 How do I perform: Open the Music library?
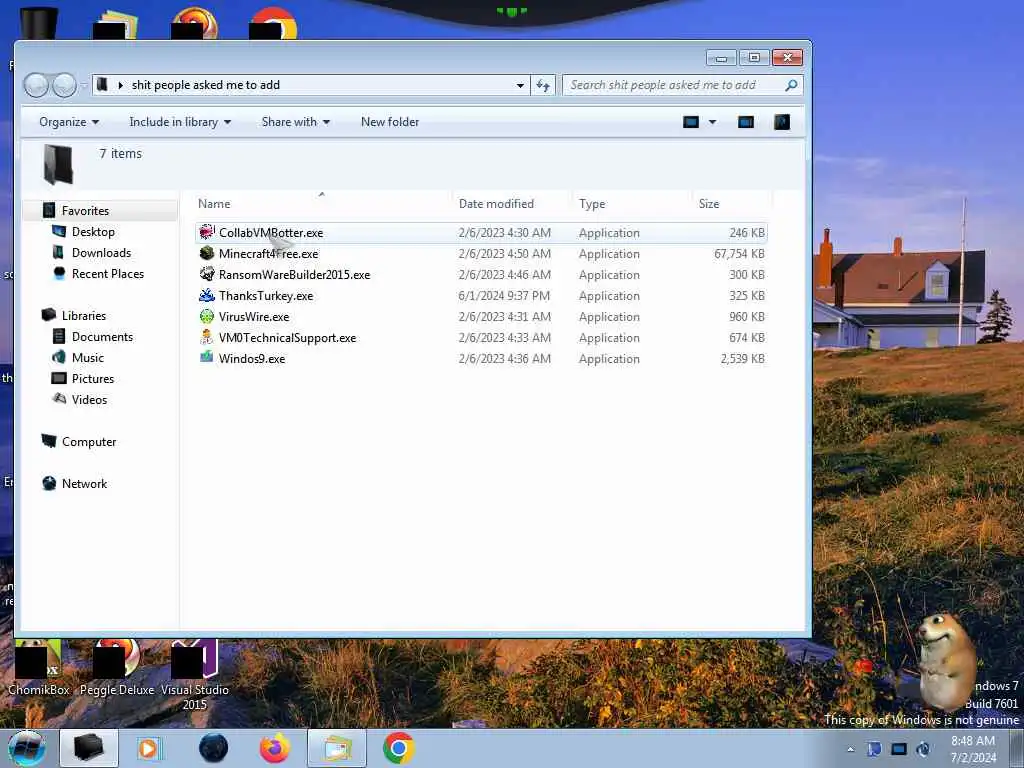(x=88, y=357)
